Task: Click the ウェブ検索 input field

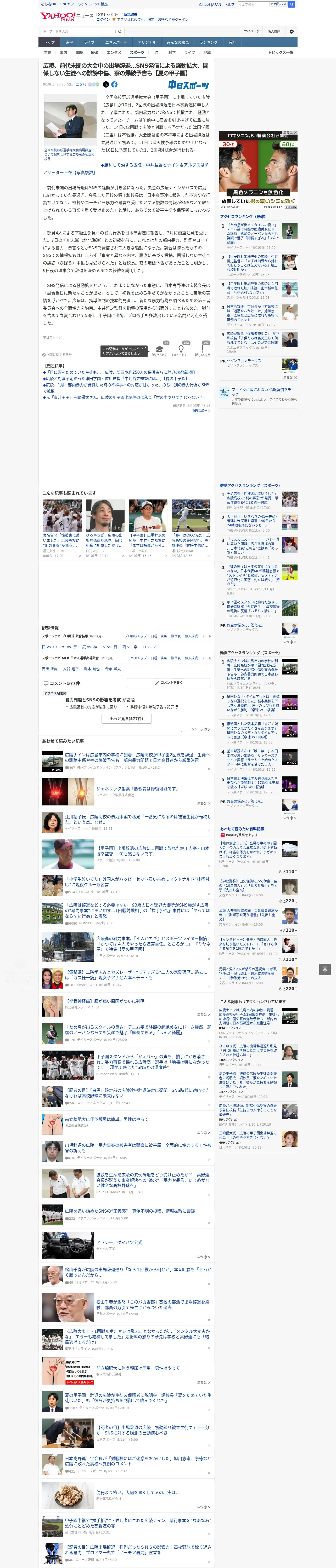Action: [253, 4]
